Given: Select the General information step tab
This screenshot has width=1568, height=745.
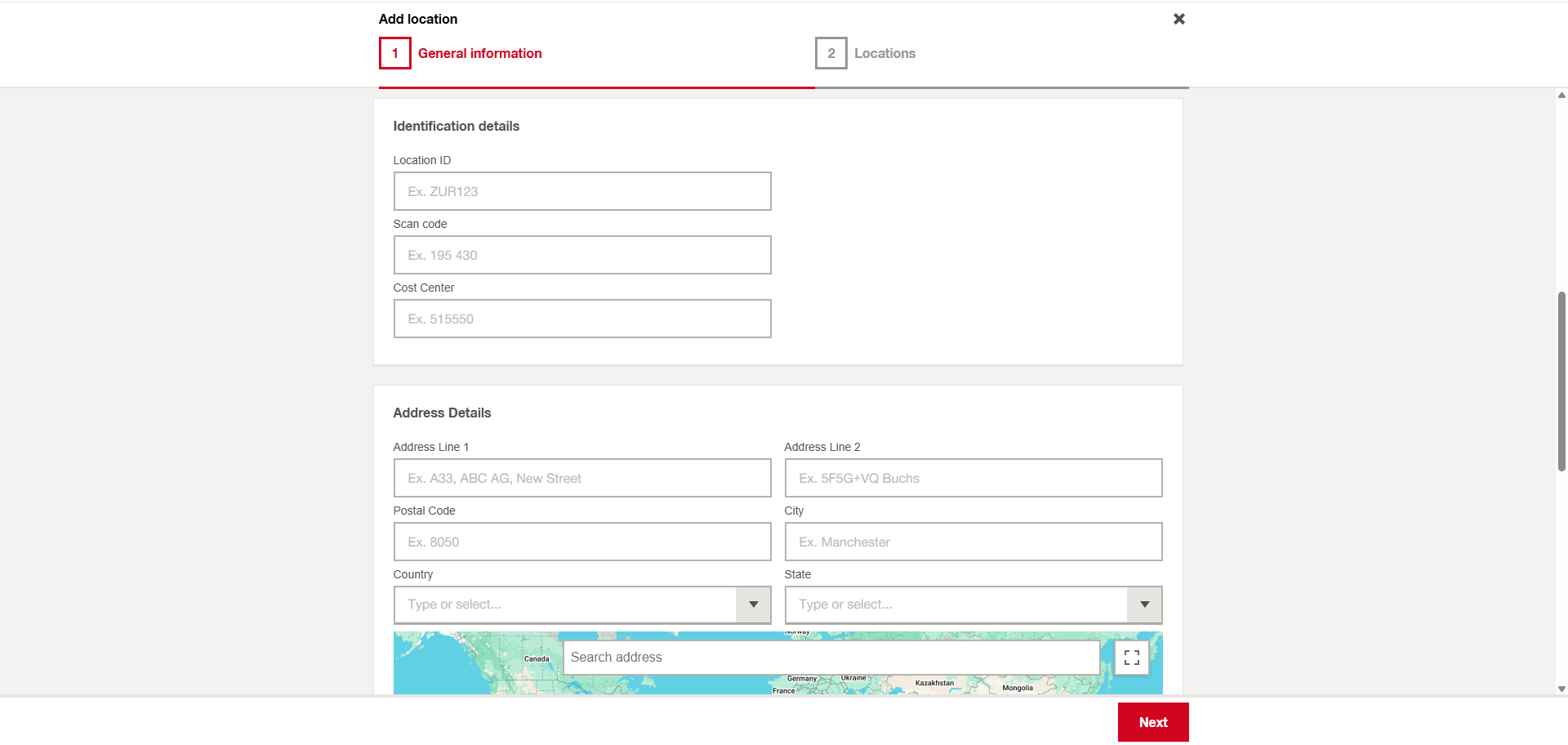Looking at the screenshot, I should [479, 54].
